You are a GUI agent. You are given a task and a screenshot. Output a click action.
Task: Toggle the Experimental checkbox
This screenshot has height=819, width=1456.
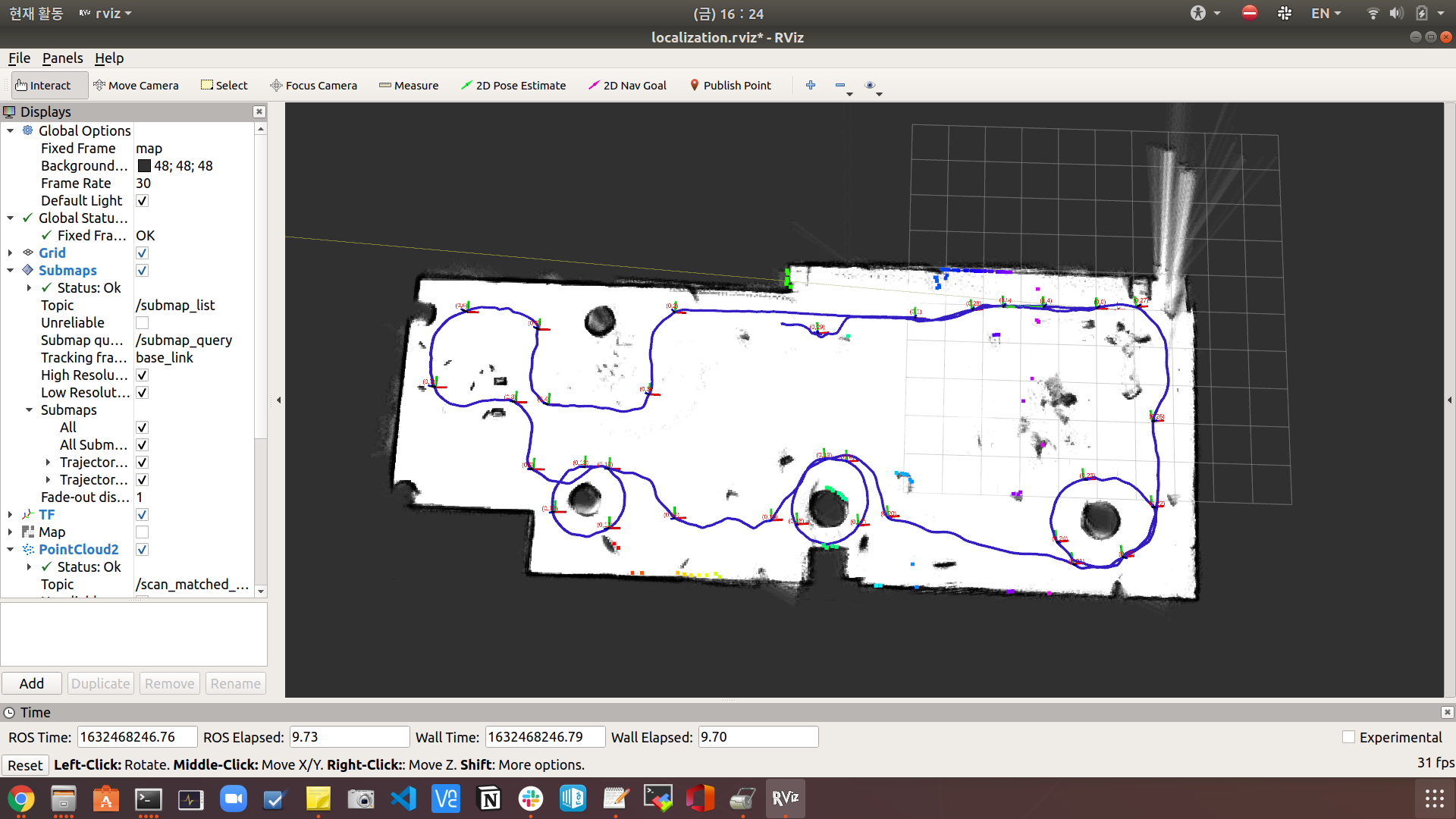(x=1348, y=737)
